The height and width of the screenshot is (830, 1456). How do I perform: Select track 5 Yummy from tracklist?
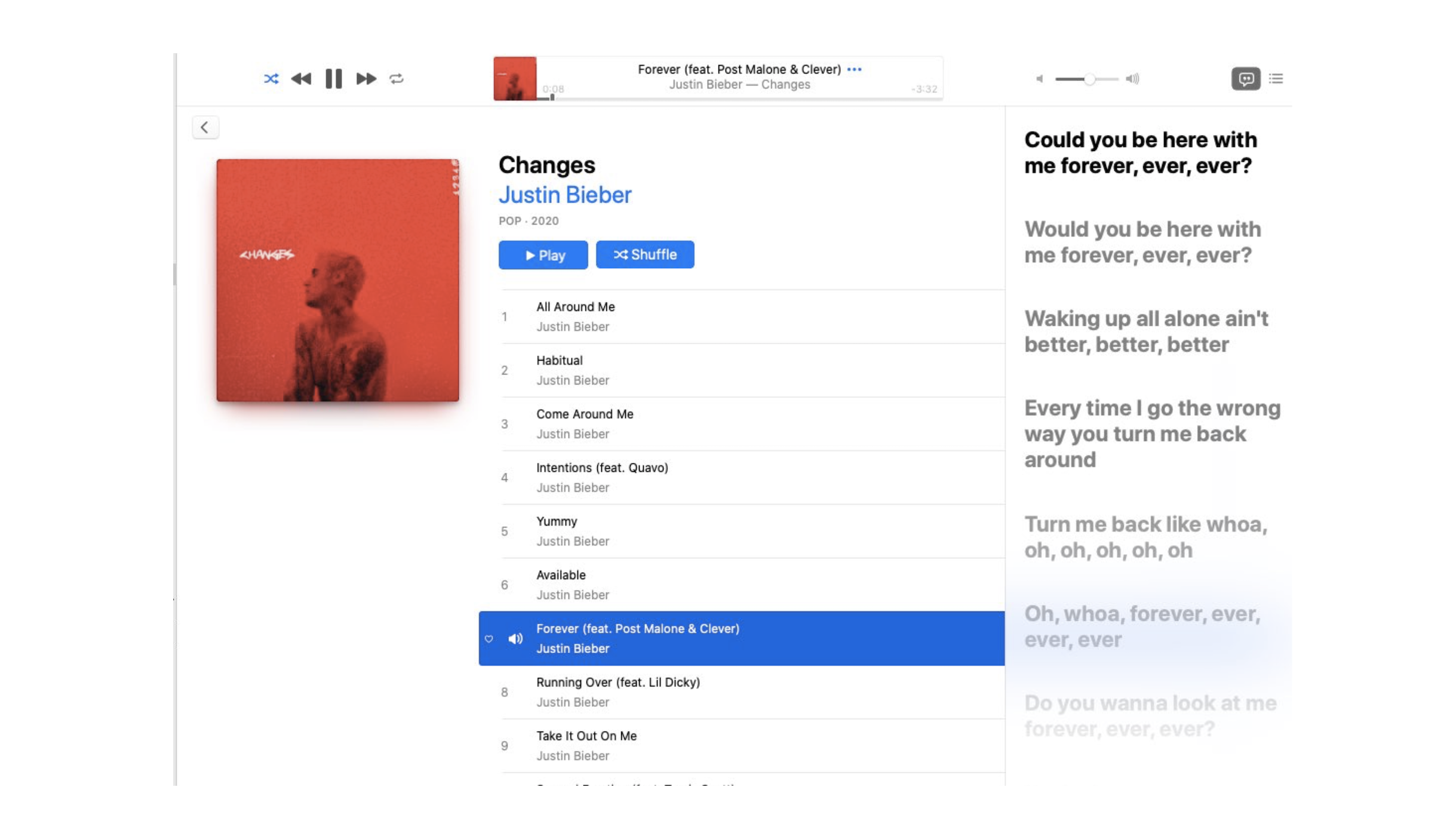[740, 530]
